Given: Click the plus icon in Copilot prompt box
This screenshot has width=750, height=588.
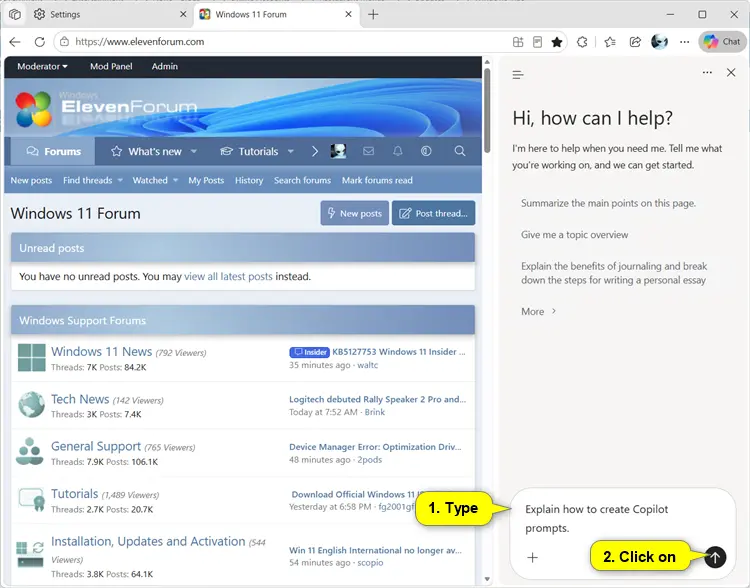Looking at the screenshot, I should coord(532,557).
